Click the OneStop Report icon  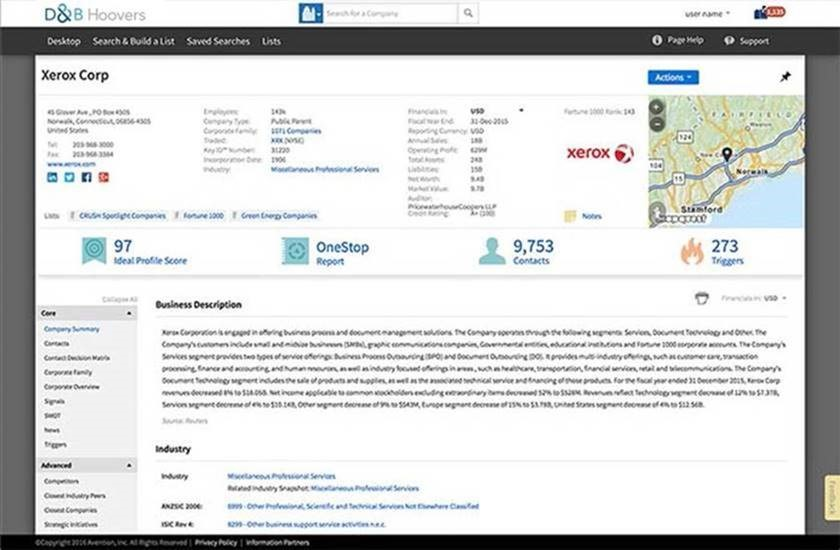point(295,251)
